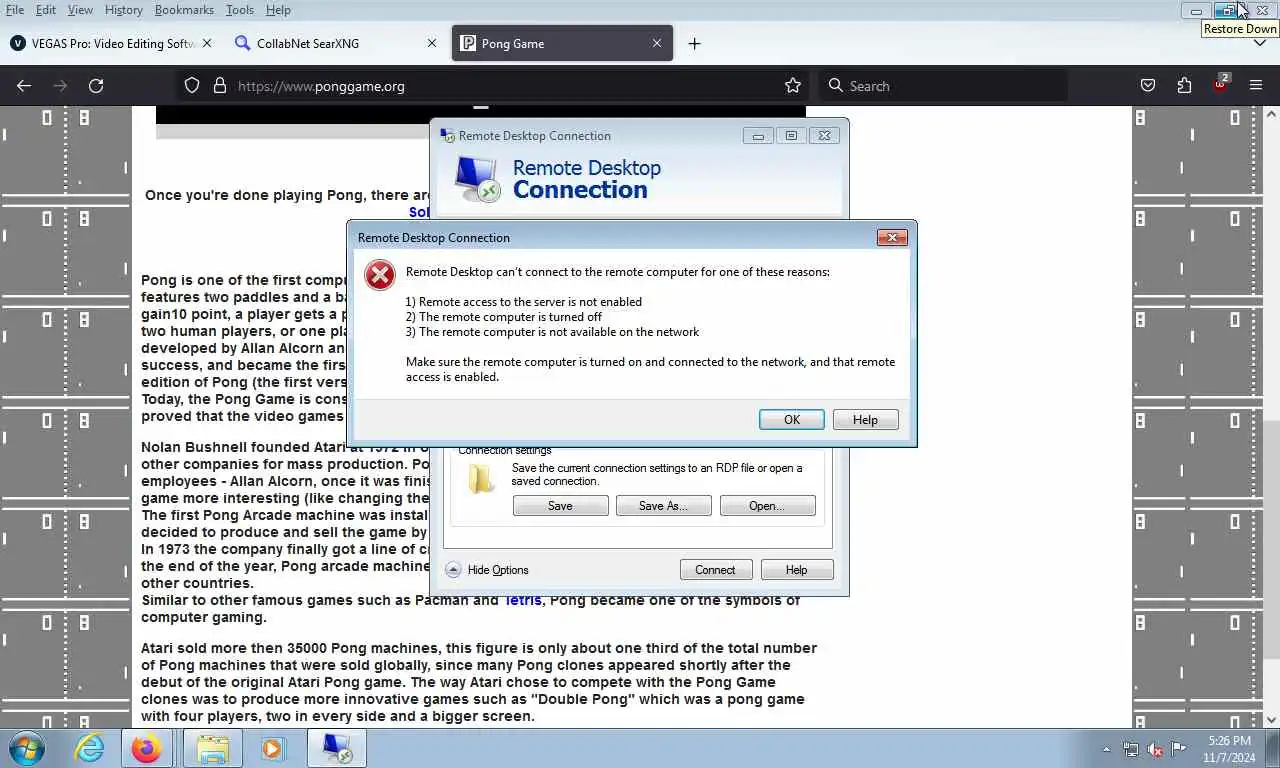This screenshot has width=1280, height=768.
Task: Open the View menu
Action: coord(80,10)
